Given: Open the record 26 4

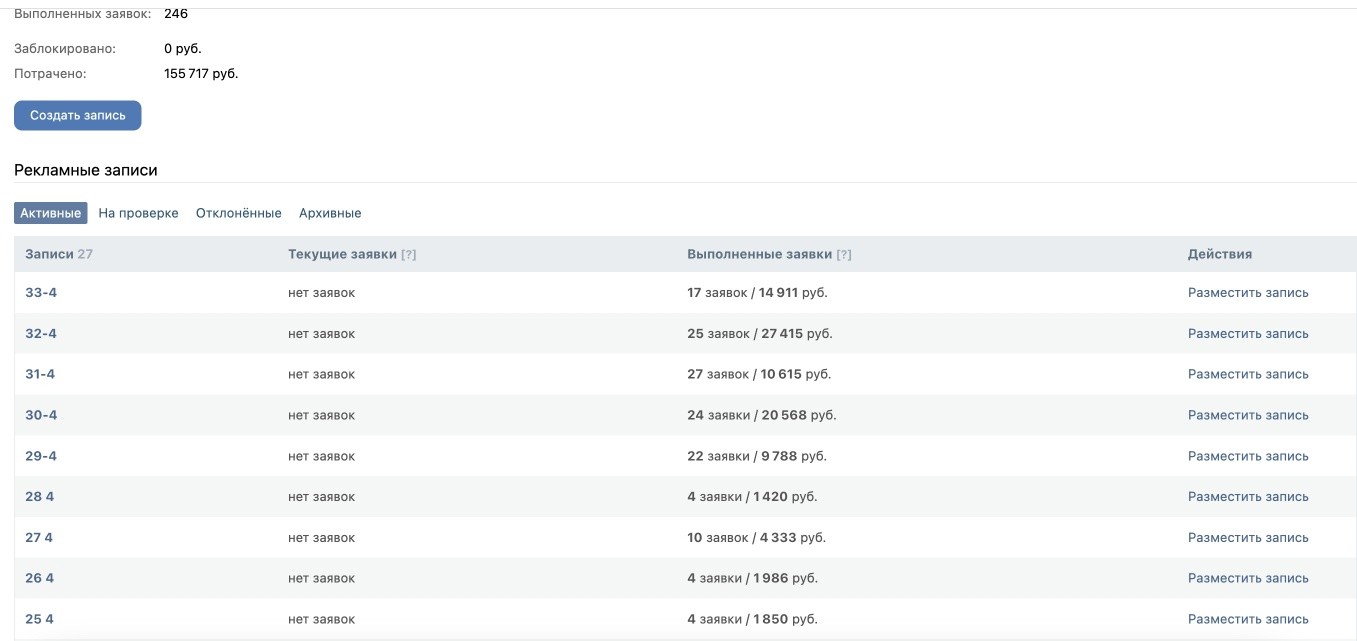Looking at the screenshot, I should tap(40, 578).
